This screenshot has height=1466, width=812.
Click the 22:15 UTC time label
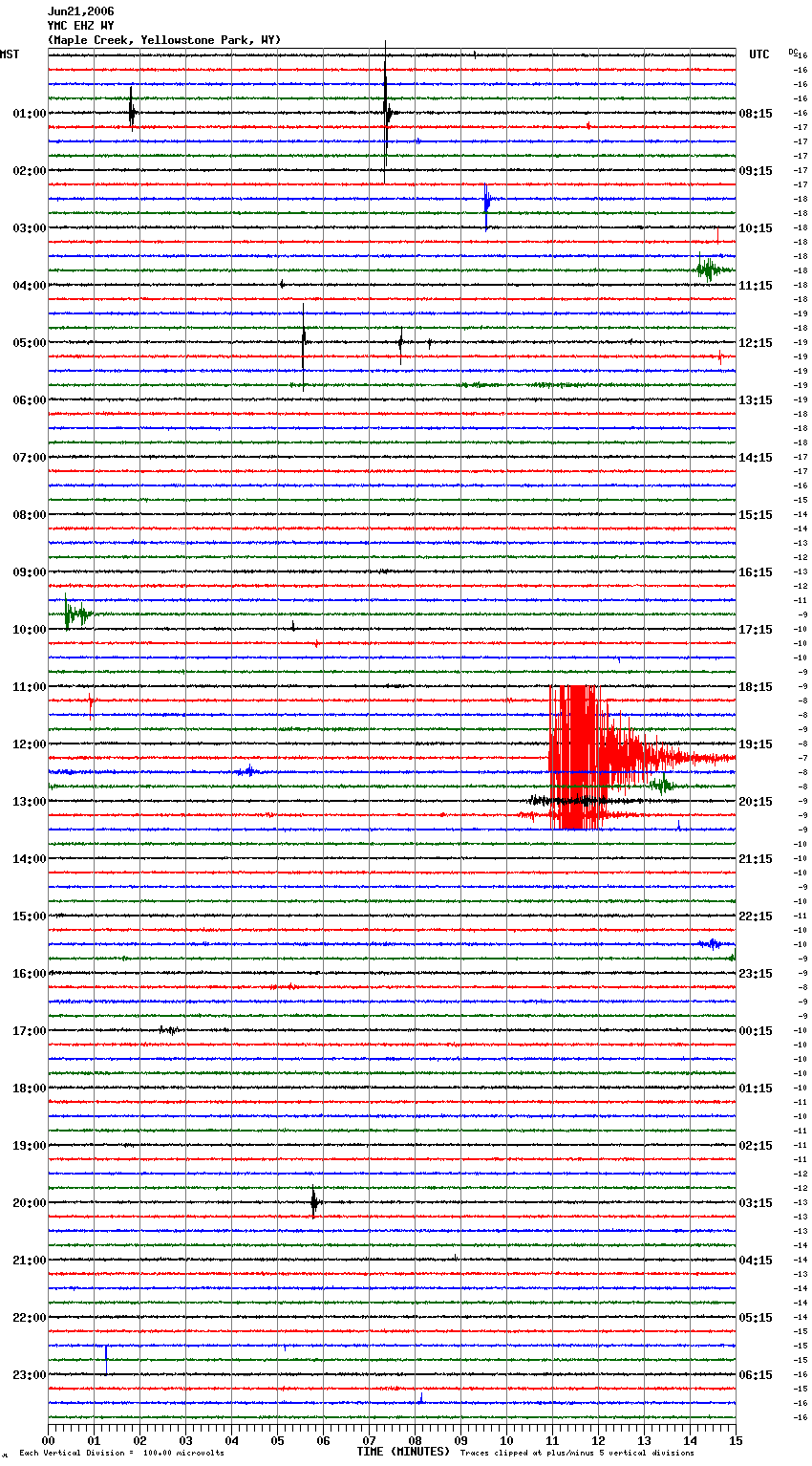(x=756, y=916)
